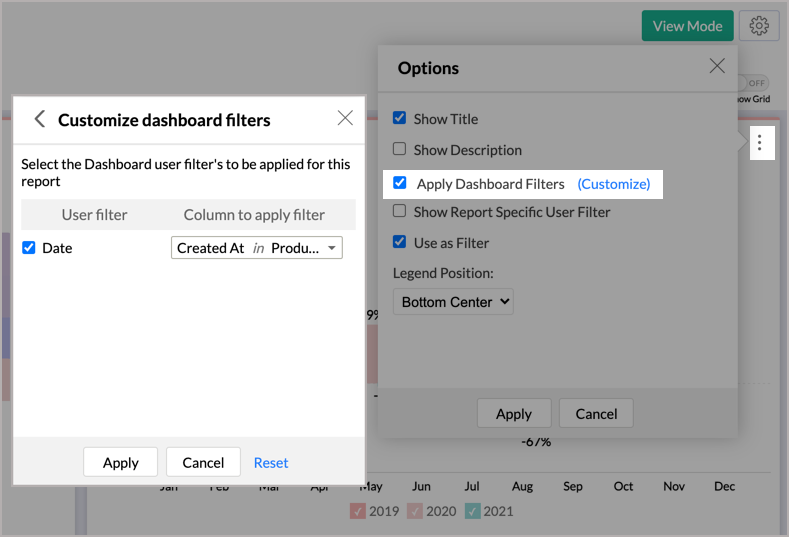Close the Options panel
This screenshot has width=789, height=537.
[717, 66]
